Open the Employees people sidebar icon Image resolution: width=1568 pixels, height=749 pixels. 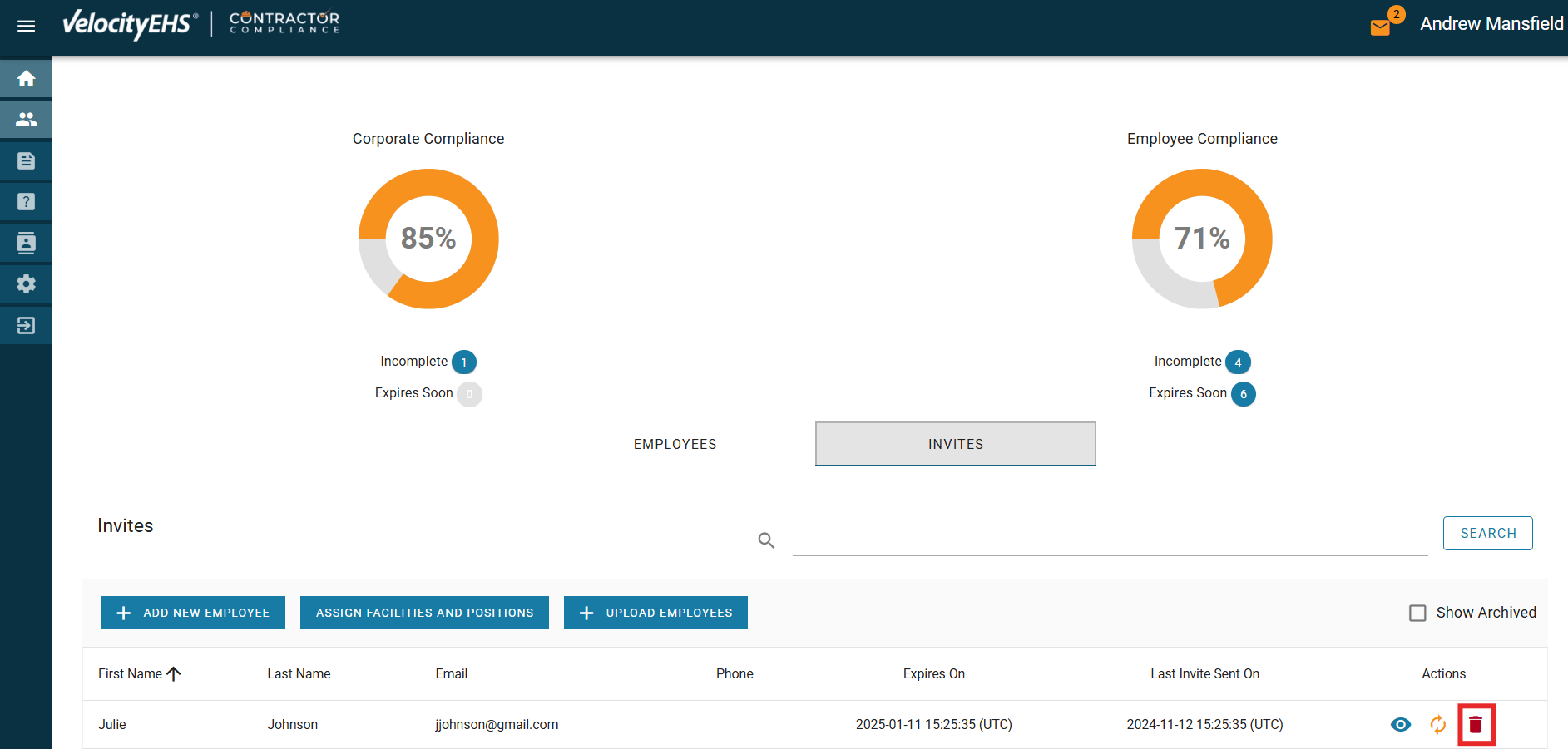pos(26,120)
